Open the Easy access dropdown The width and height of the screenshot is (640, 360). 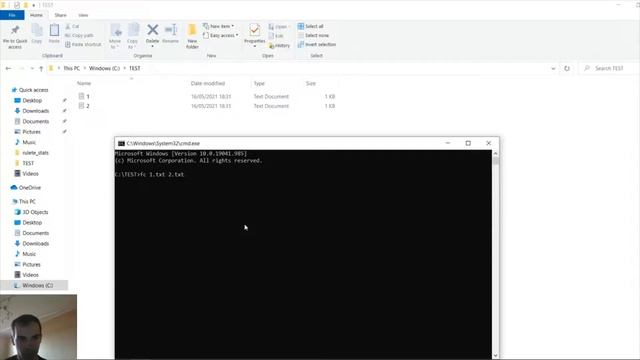[x=220, y=36]
